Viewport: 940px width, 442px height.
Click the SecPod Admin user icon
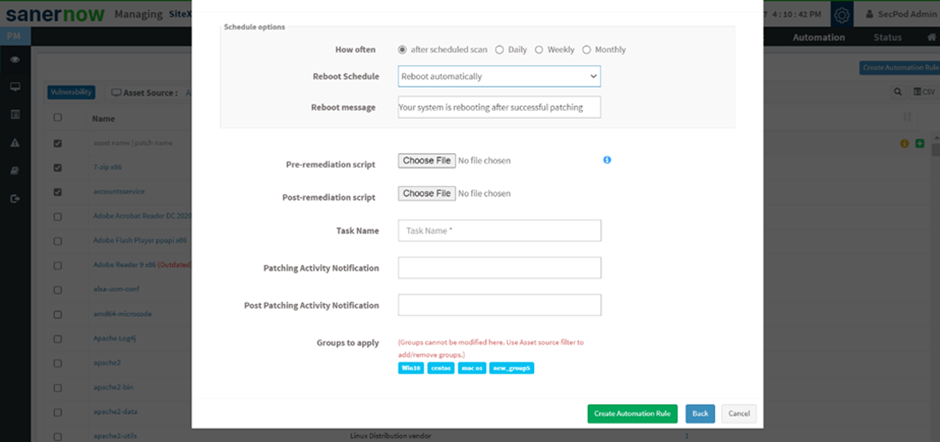[870, 14]
